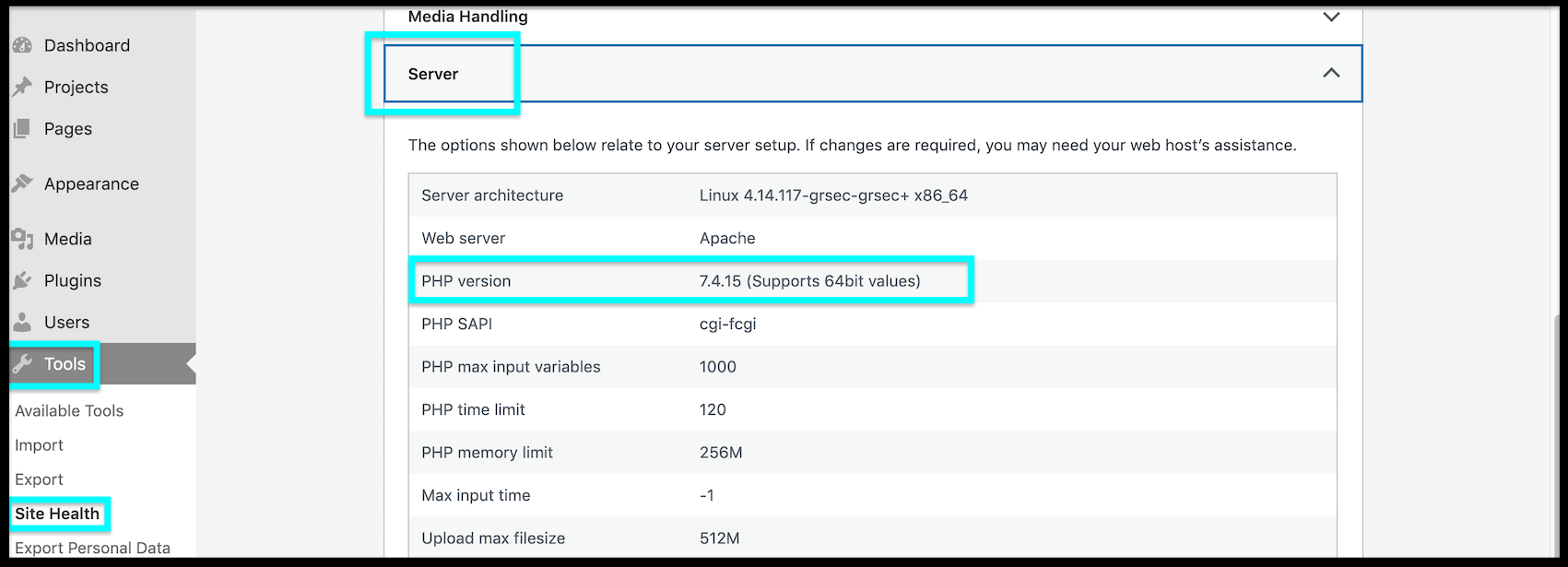The height and width of the screenshot is (567, 1568).
Task: Toggle the Server accordion header
Action: pyautogui.click(x=433, y=74)
